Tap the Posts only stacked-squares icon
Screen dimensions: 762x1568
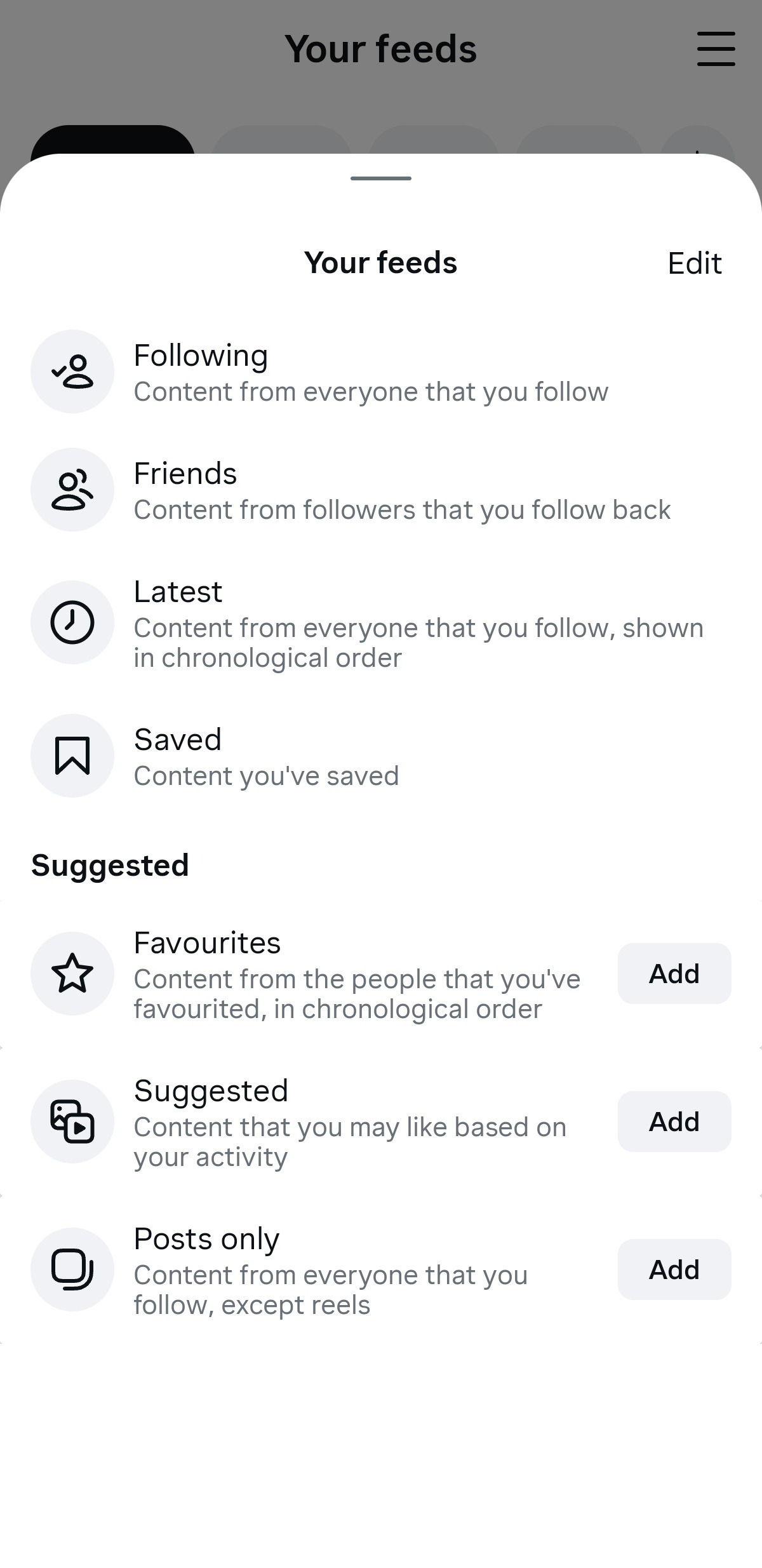coord(72,1270)
